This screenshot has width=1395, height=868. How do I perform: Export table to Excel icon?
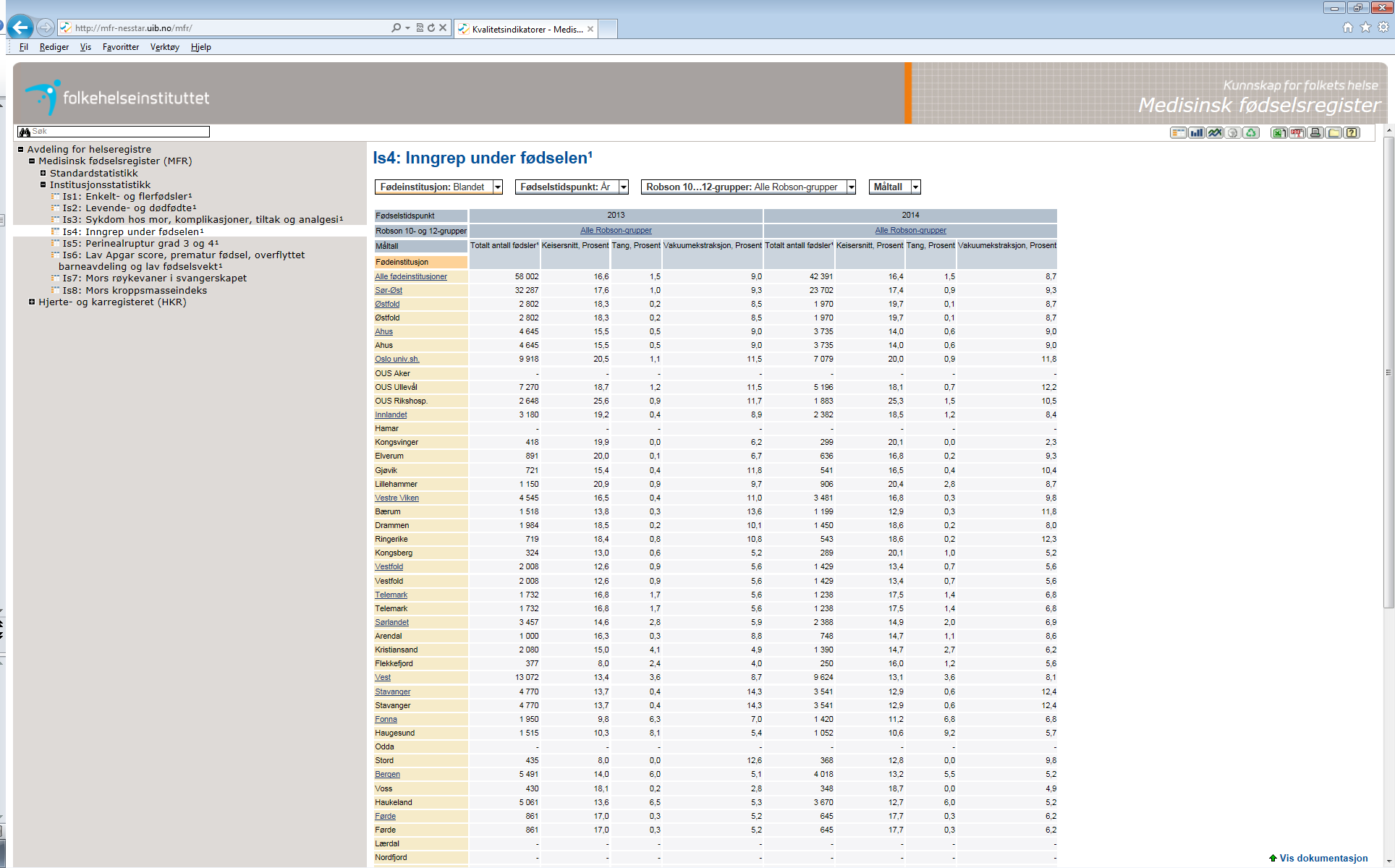pyautogui.click(x=1279, y=132)
